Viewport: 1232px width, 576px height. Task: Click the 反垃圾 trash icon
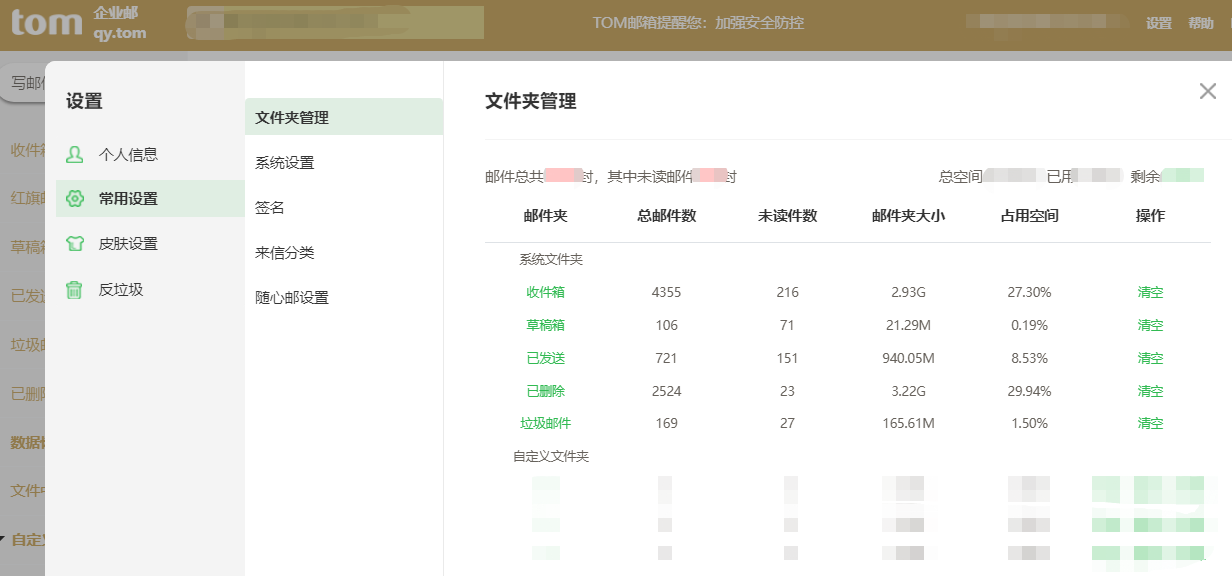74,288
